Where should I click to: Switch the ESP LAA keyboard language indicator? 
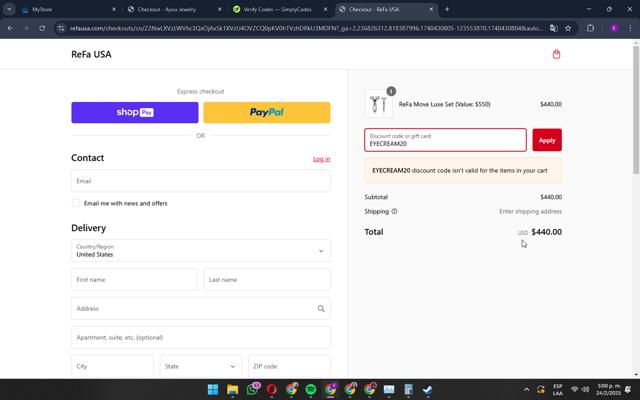click(557, 389)
